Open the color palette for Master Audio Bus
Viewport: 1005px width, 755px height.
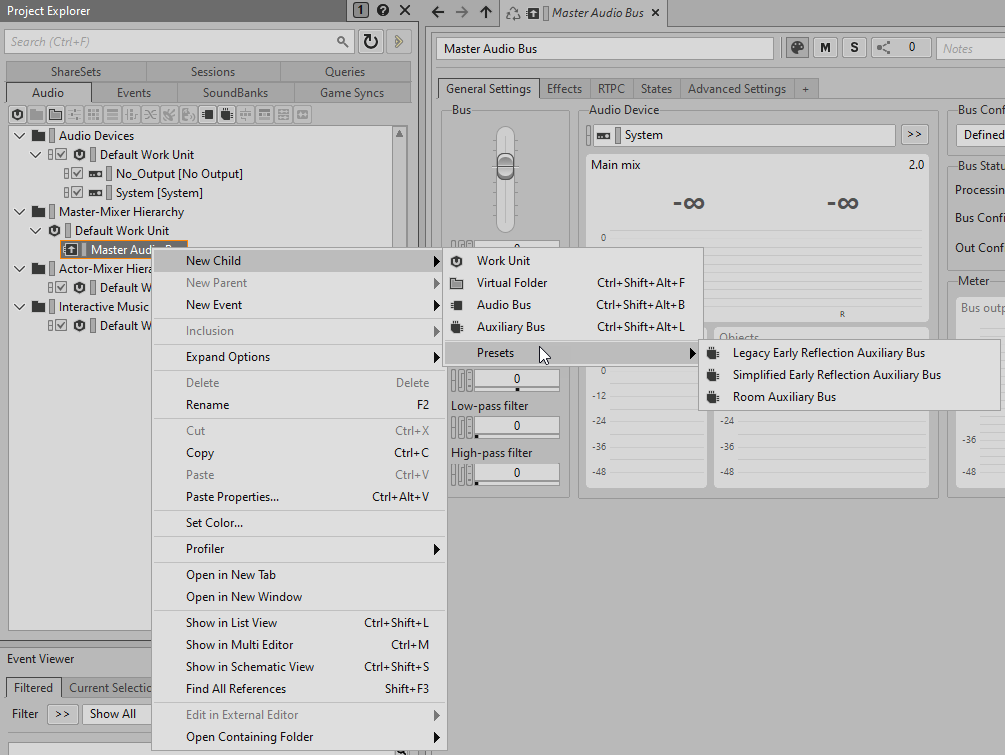click(797, 48)
